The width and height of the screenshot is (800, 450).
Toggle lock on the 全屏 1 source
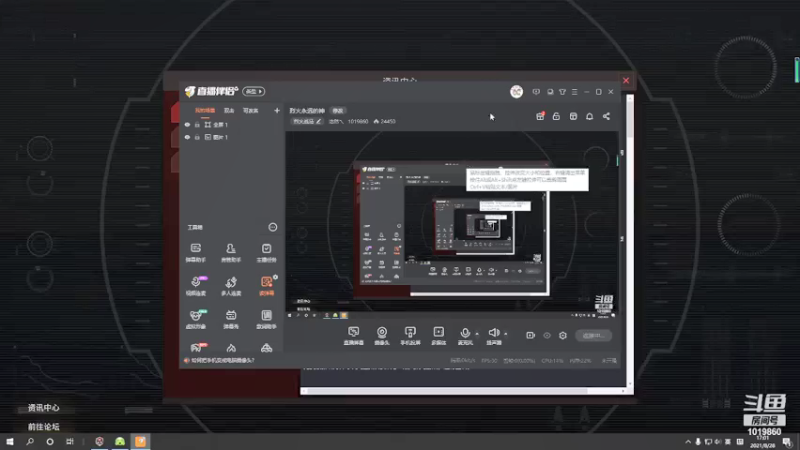tap(197, 124)
